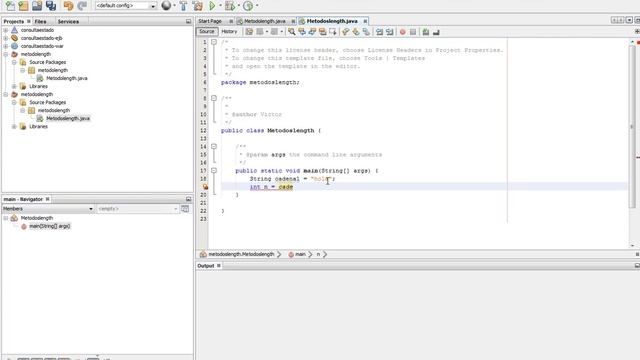Click the Uncomment icon in editor toolbar
640x360 pixels.
[436, 32]
